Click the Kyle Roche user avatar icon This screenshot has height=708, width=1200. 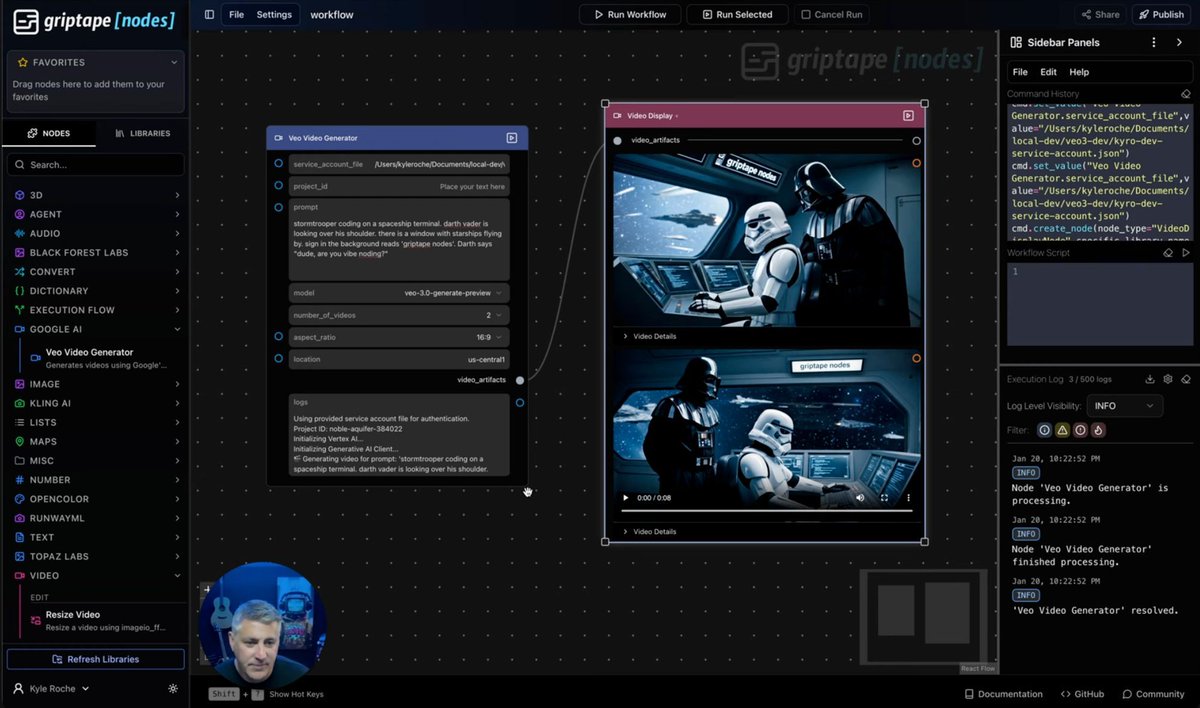18,689
